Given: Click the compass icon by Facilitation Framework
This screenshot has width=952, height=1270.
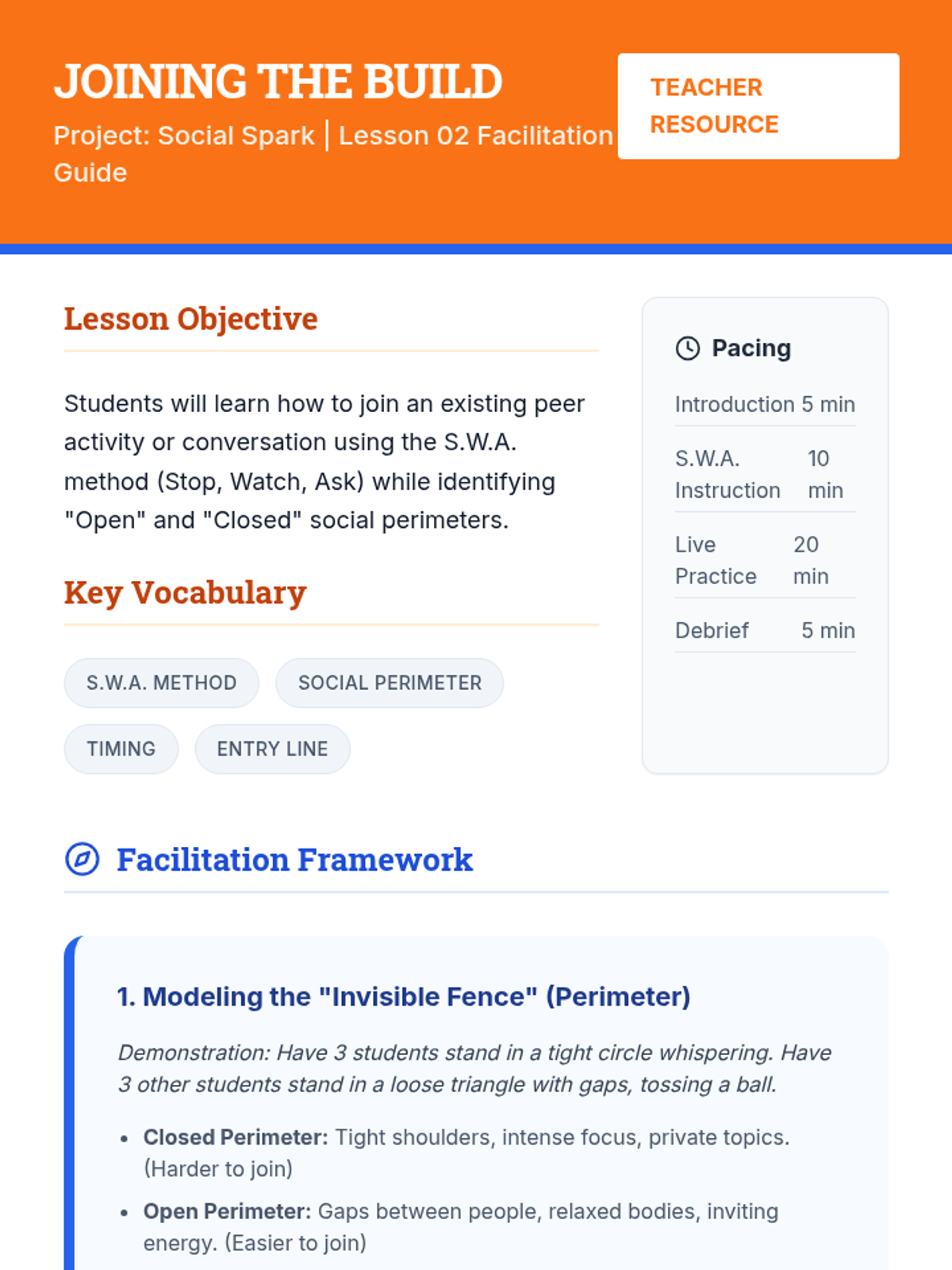Looking at the screenshot, I should click(x=83, y=859).
